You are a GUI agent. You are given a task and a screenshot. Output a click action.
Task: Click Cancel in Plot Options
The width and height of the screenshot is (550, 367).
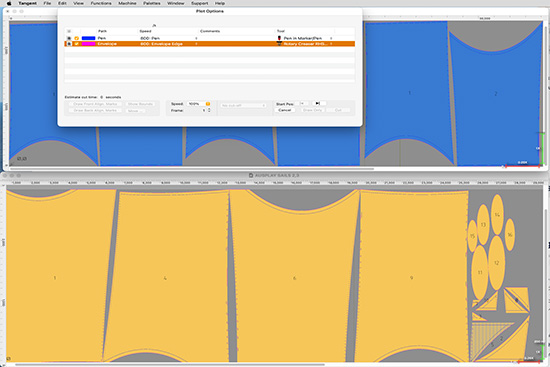point(284,110)
